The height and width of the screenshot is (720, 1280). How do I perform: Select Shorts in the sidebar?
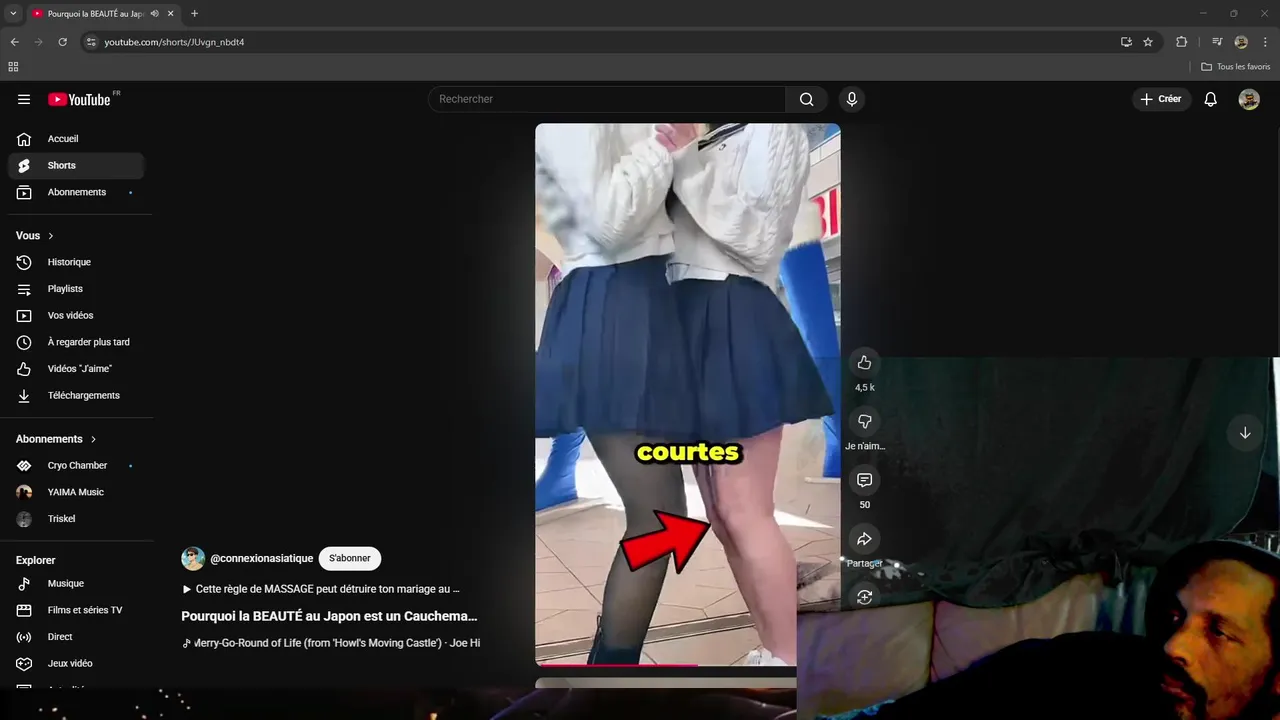coord(76,165)
